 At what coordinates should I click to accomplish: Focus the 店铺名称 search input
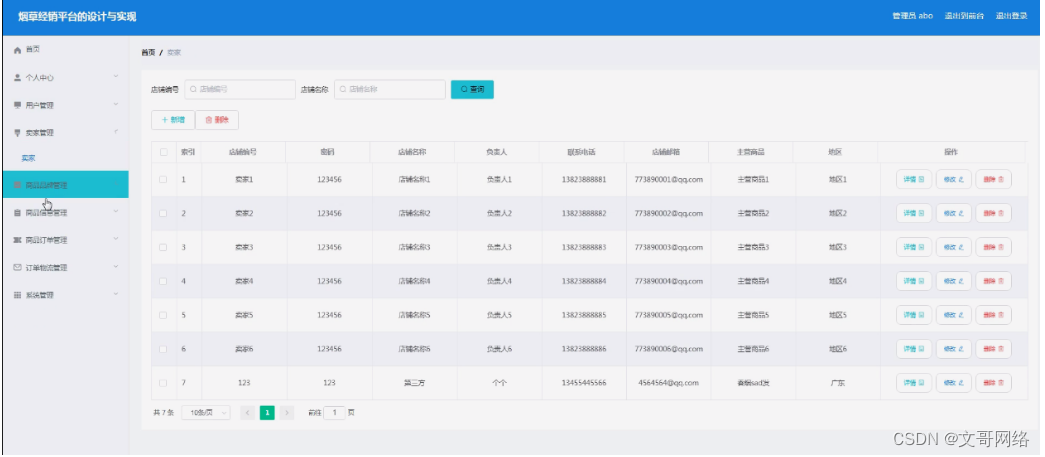tap(390, 89)
